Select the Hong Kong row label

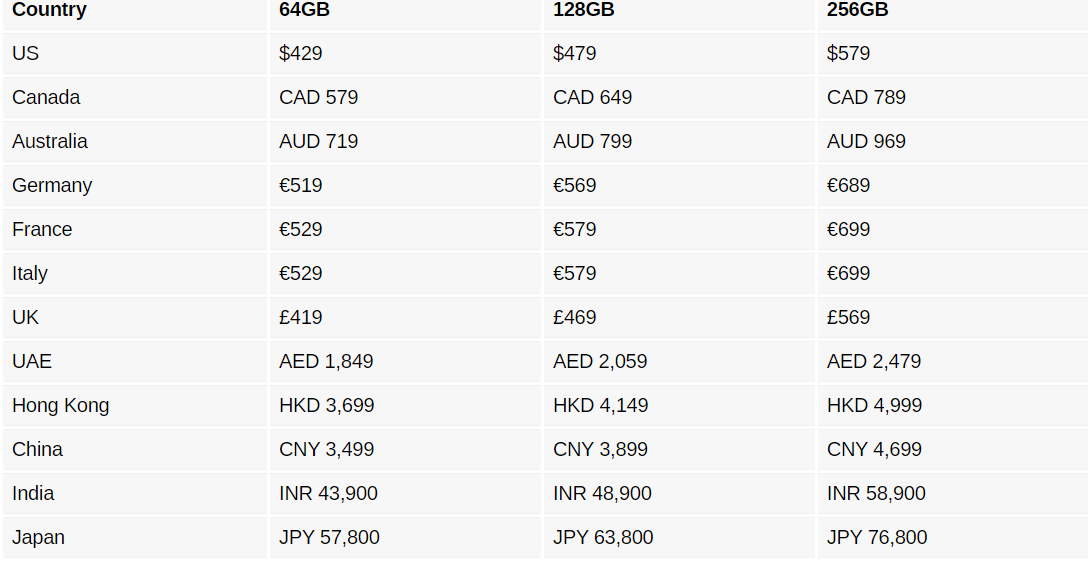click(61, 405)
